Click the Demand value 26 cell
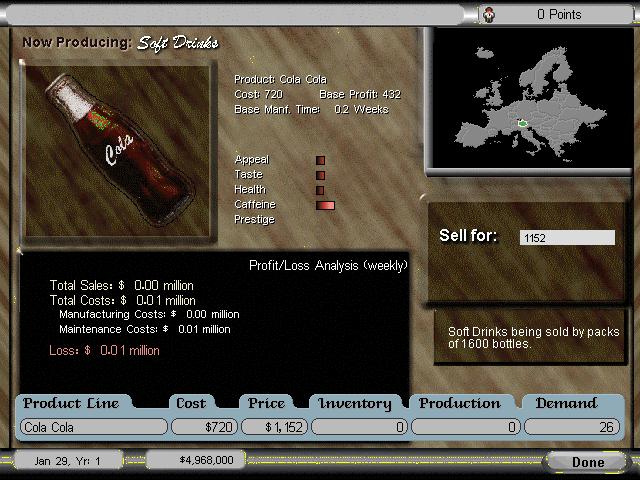Screen dimensions: 640x480 [x=572, y=427]
